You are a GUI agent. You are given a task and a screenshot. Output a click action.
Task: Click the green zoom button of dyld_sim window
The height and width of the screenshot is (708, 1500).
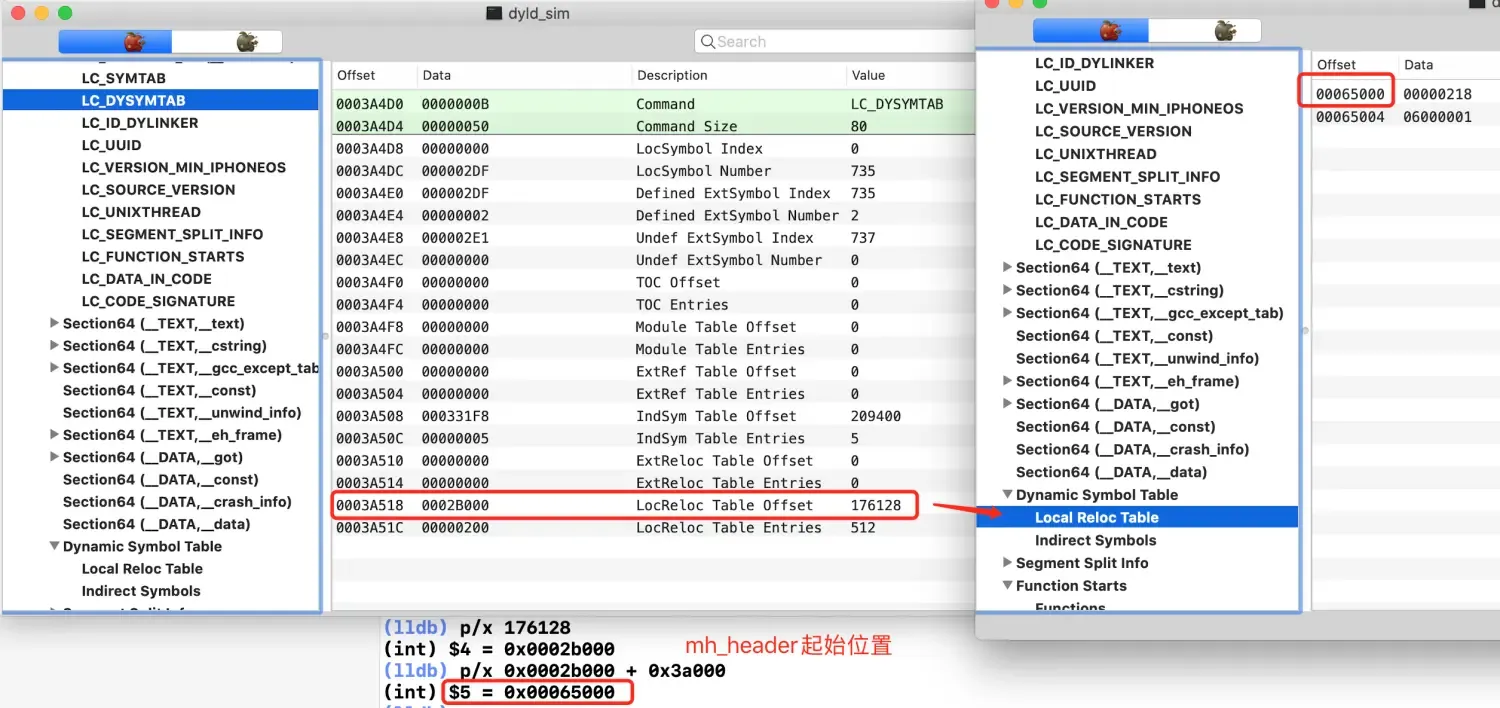65,13
